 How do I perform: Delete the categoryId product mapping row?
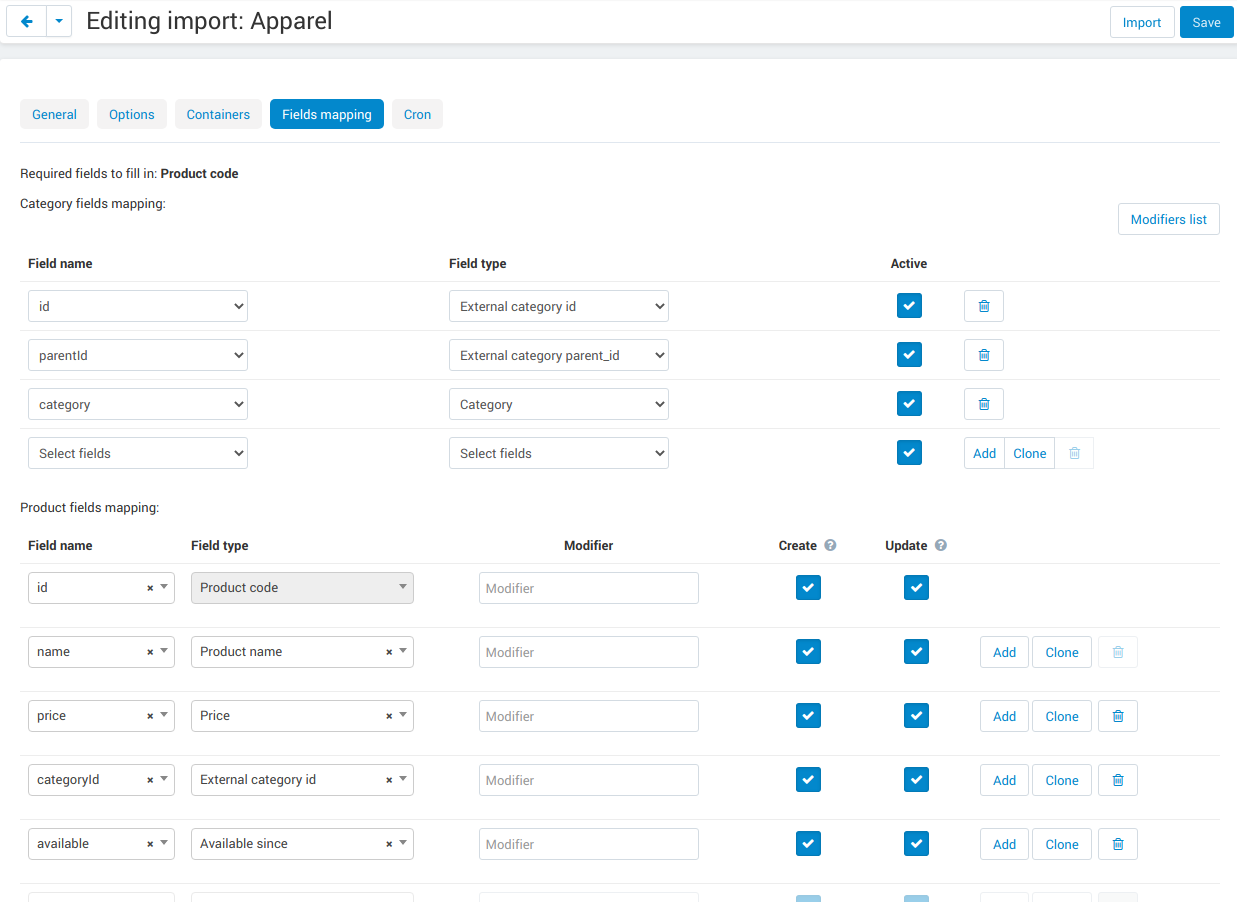tap(1118, 780)
